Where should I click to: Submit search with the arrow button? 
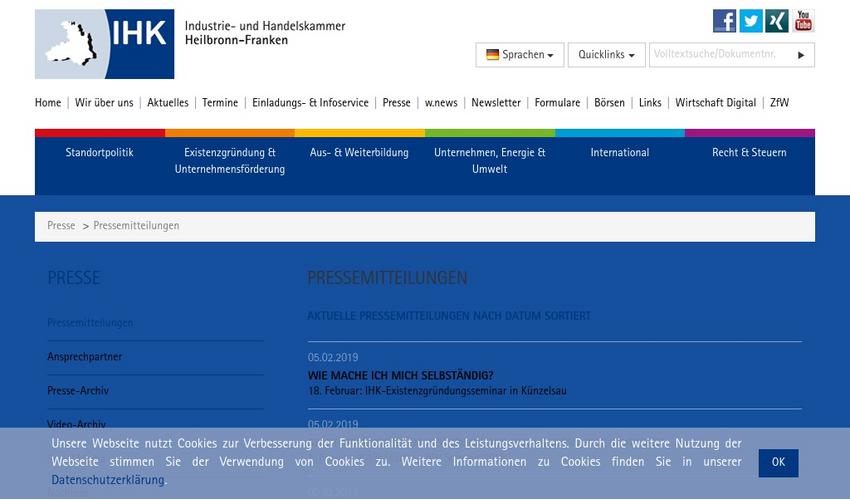click(x=801, y=55)
